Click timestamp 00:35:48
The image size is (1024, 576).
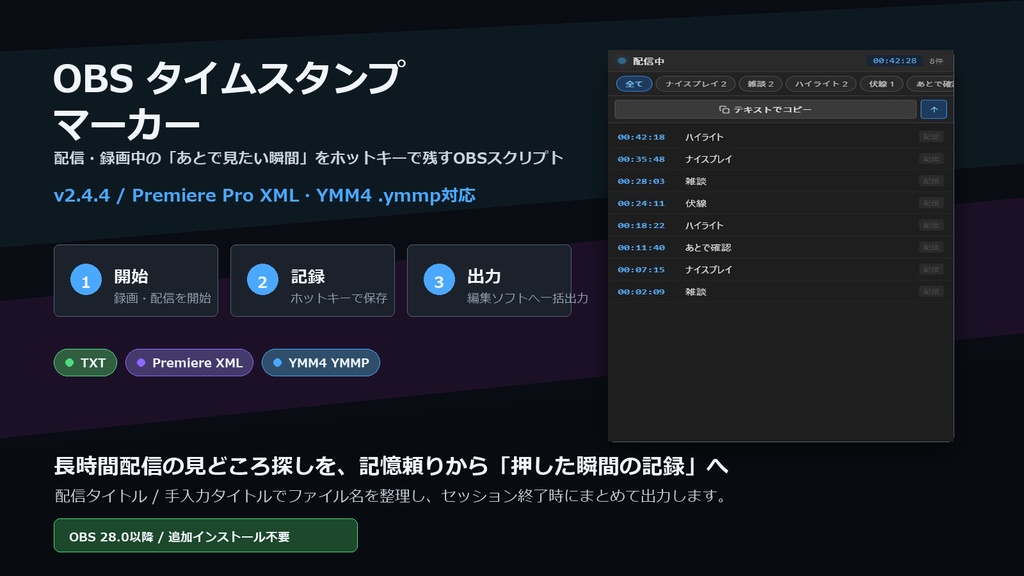[x=641, y=159]
